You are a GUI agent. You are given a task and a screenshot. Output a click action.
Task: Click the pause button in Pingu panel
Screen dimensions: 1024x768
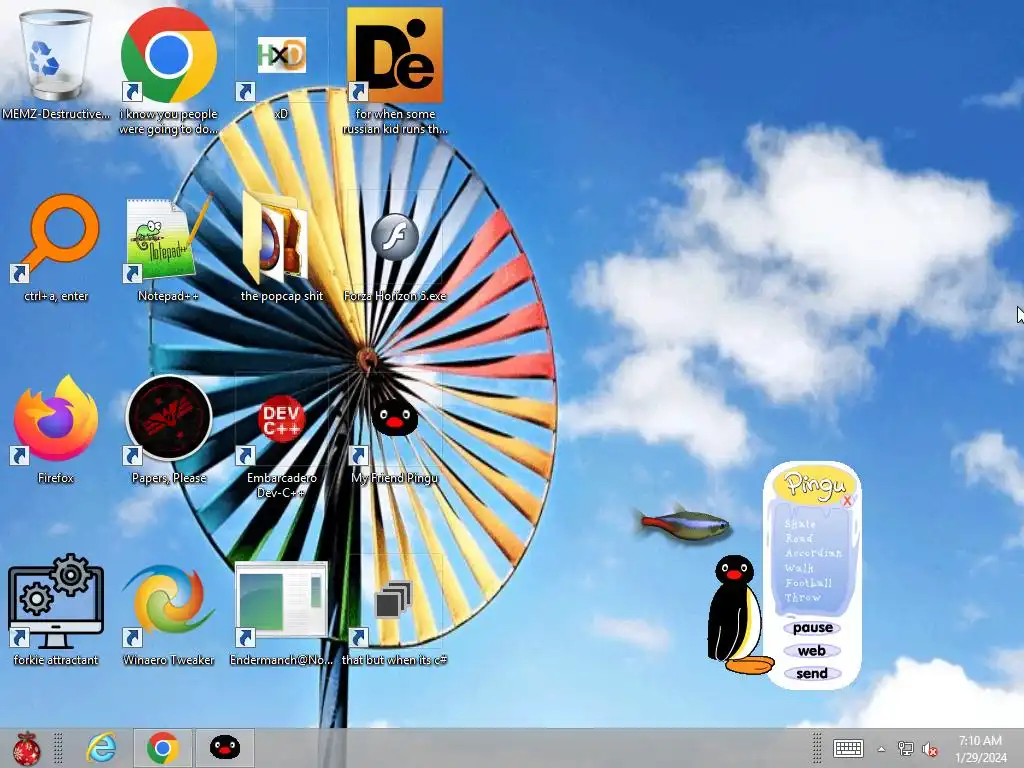click(812, 628)
